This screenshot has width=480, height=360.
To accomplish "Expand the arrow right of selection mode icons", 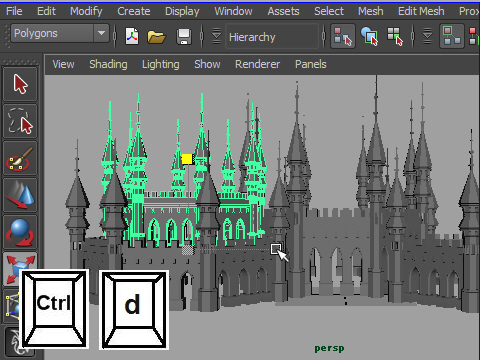I will pos(427,36).
